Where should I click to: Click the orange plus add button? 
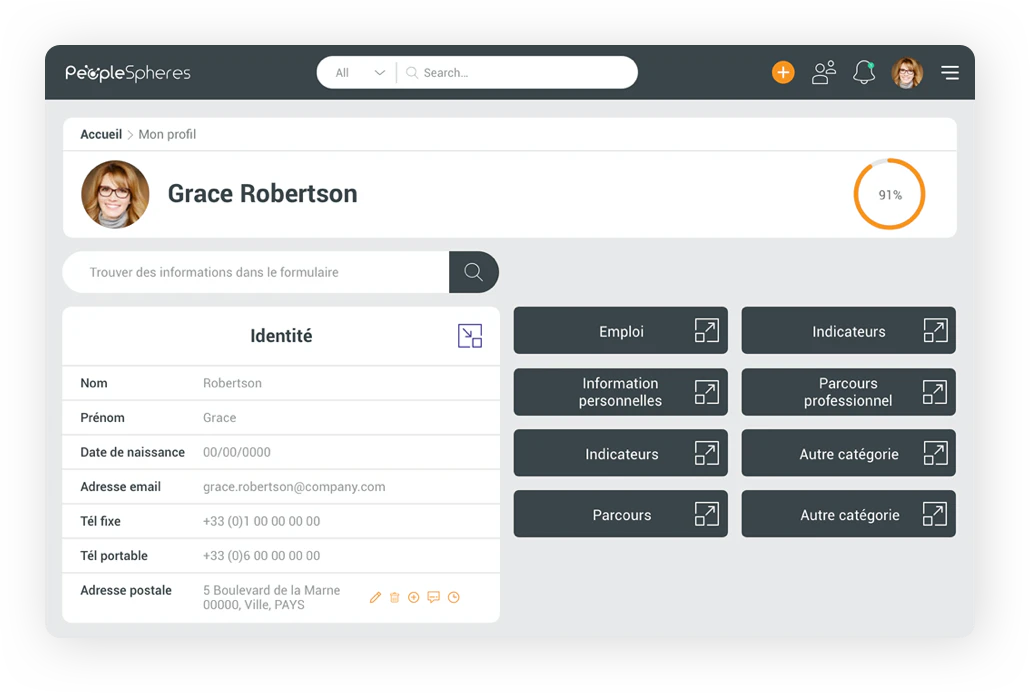(x=782, y=72)
